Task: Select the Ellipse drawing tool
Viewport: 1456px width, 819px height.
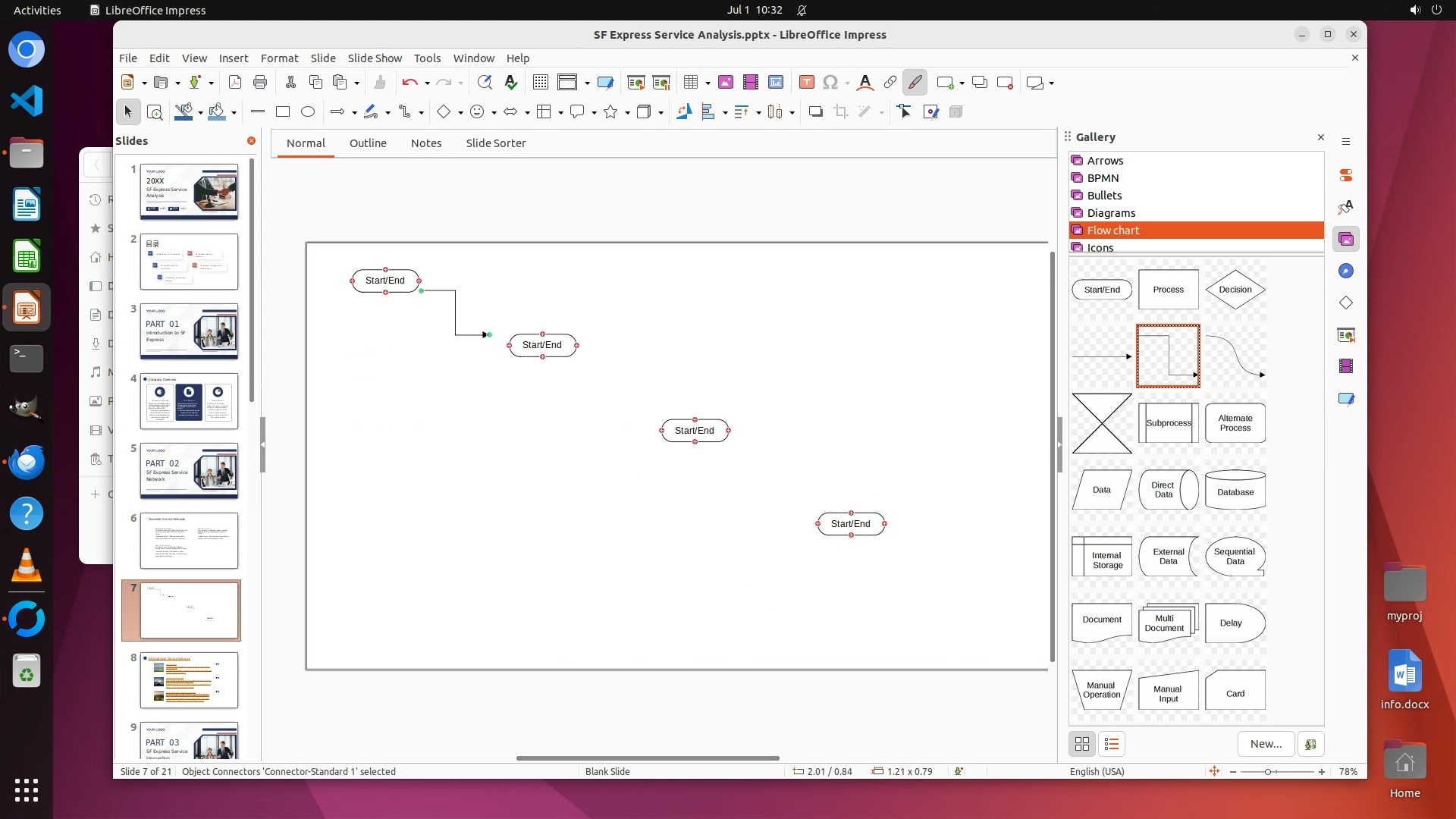Action: (308, 112)
